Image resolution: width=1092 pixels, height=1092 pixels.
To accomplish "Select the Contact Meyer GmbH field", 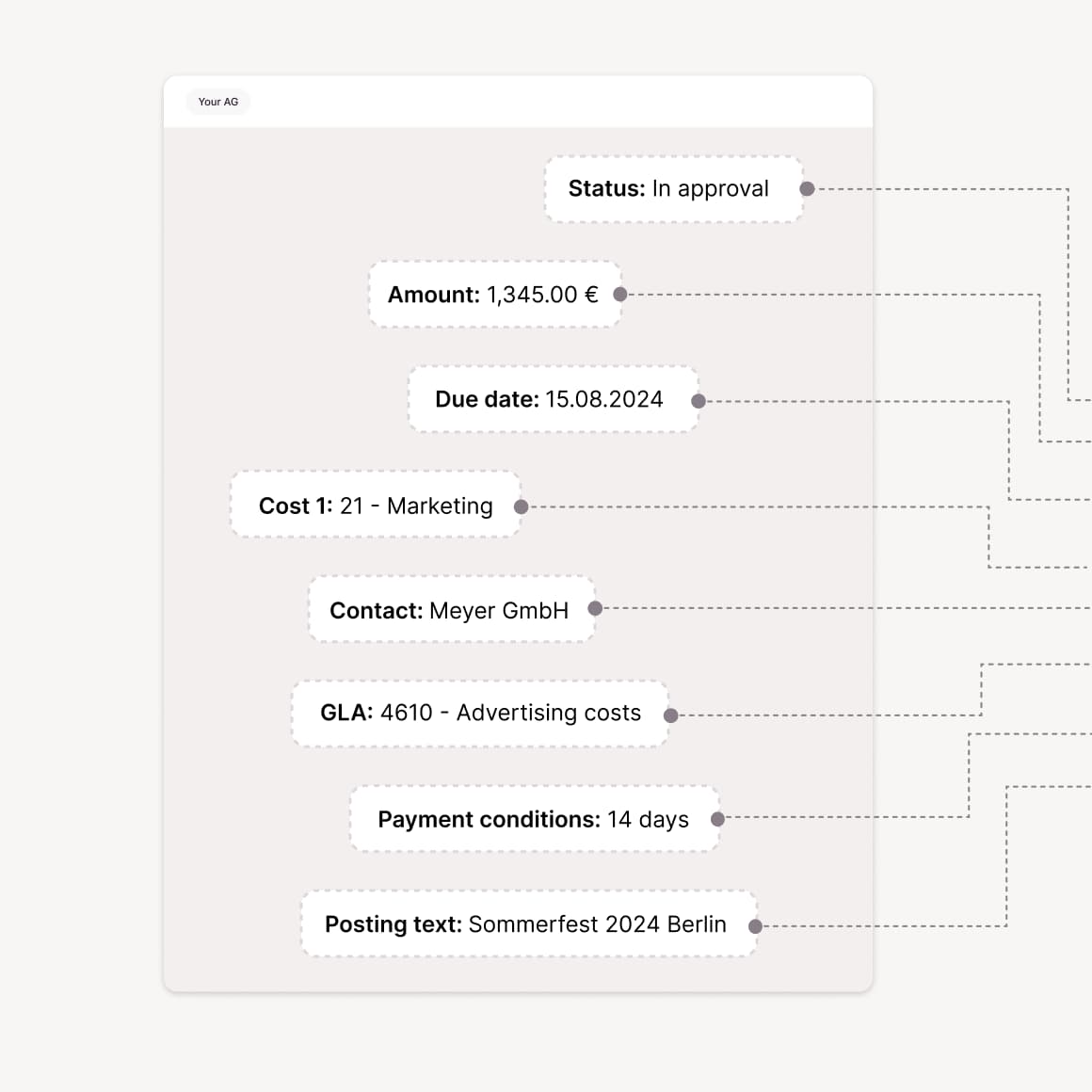I will (x=450, y=610).
